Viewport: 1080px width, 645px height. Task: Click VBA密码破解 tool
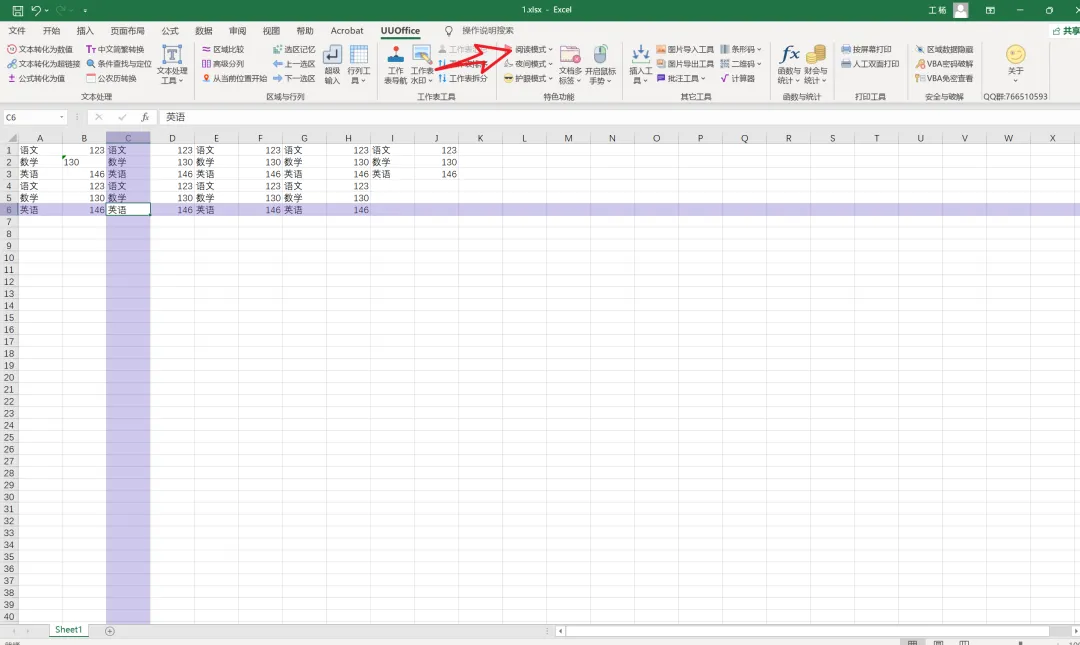944,64
